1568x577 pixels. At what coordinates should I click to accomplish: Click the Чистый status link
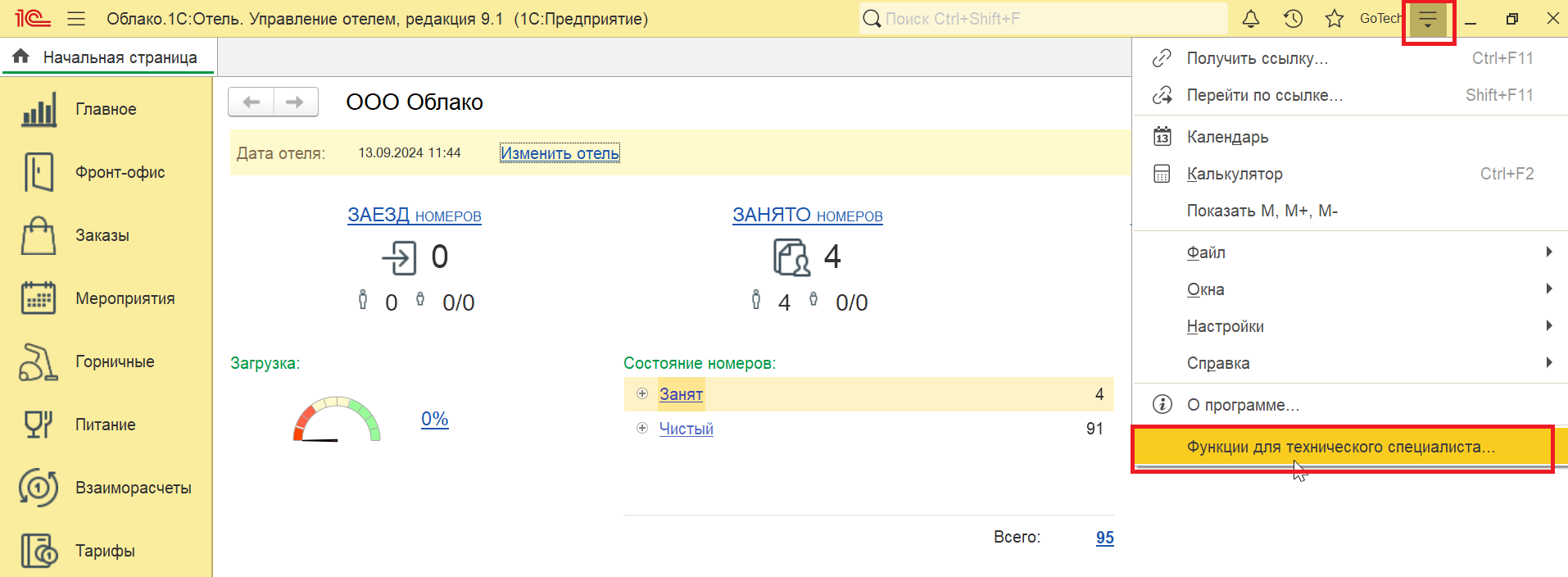point(686,429)
